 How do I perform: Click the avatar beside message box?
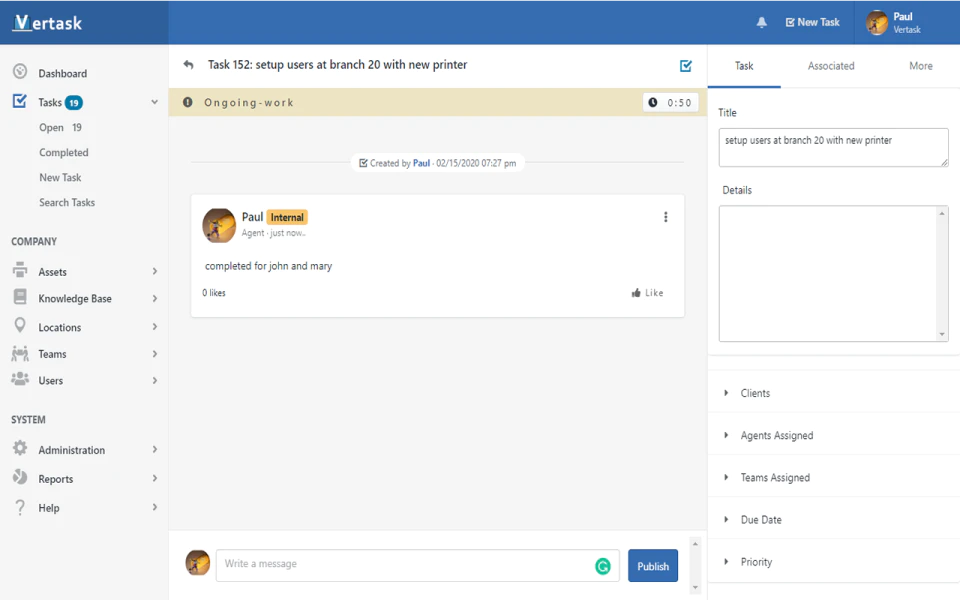point(198,563)
